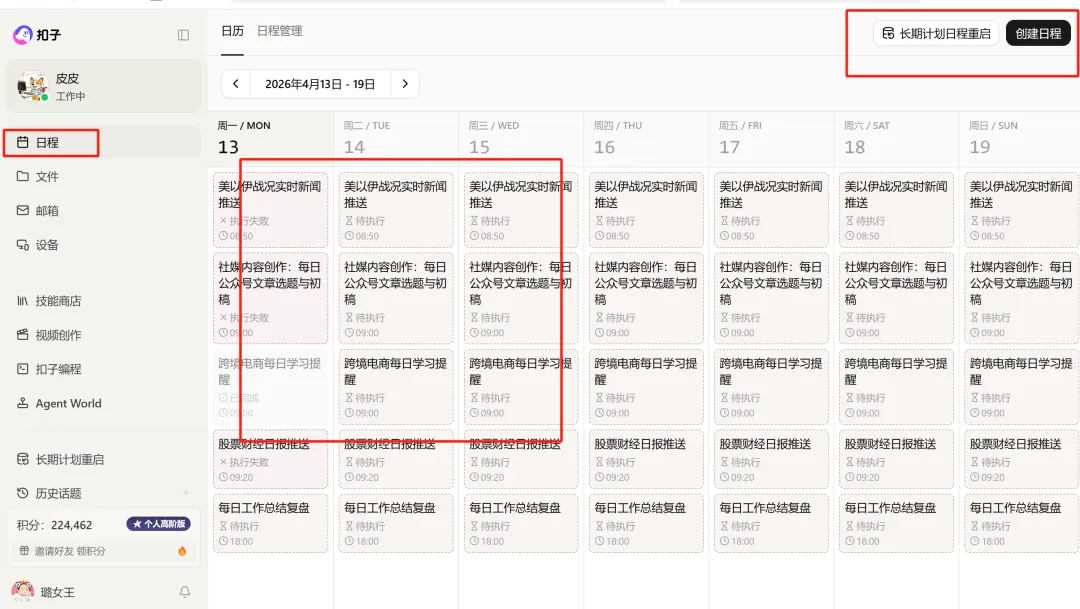Go to next week with right chevron

(405, 84)
